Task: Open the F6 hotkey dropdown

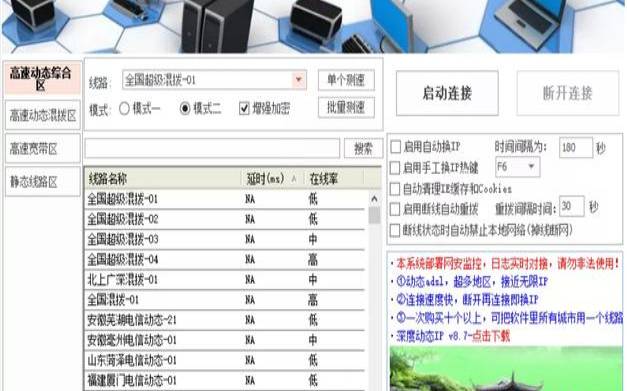Action: (517, 167)
